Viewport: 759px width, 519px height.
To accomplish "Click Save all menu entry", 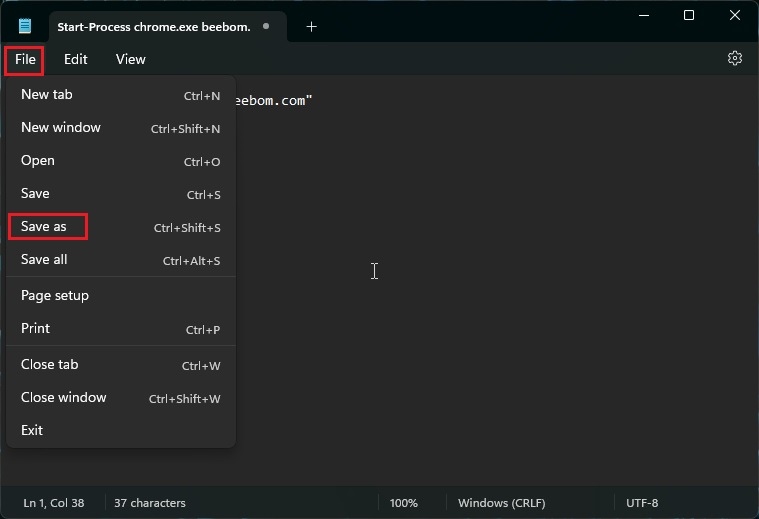I will 121,260.
